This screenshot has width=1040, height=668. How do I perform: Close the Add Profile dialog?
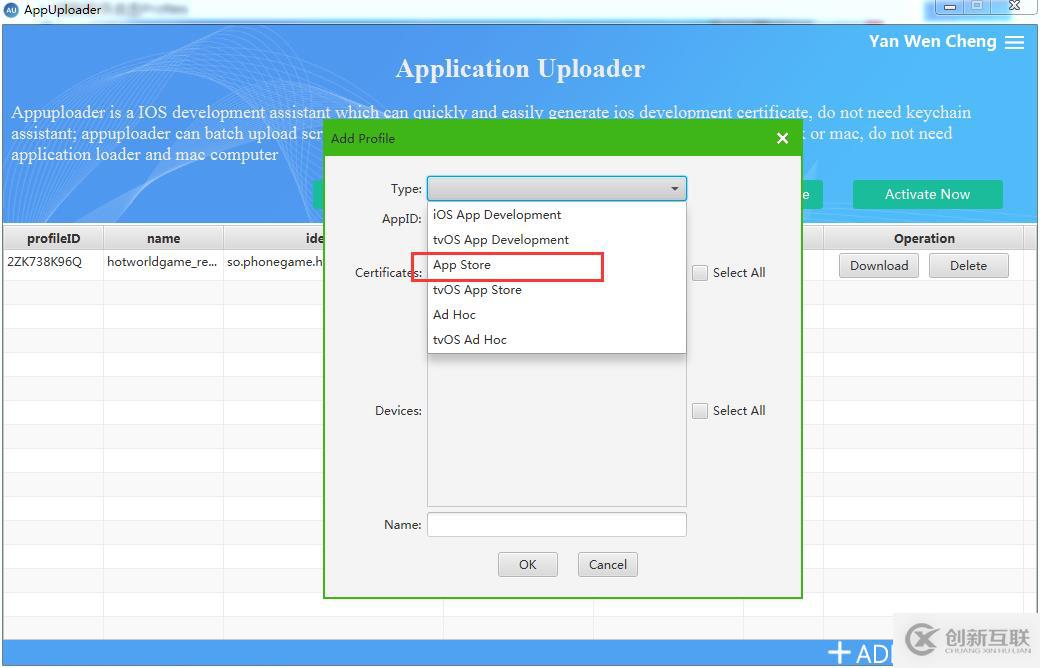[x=783, y=138]
